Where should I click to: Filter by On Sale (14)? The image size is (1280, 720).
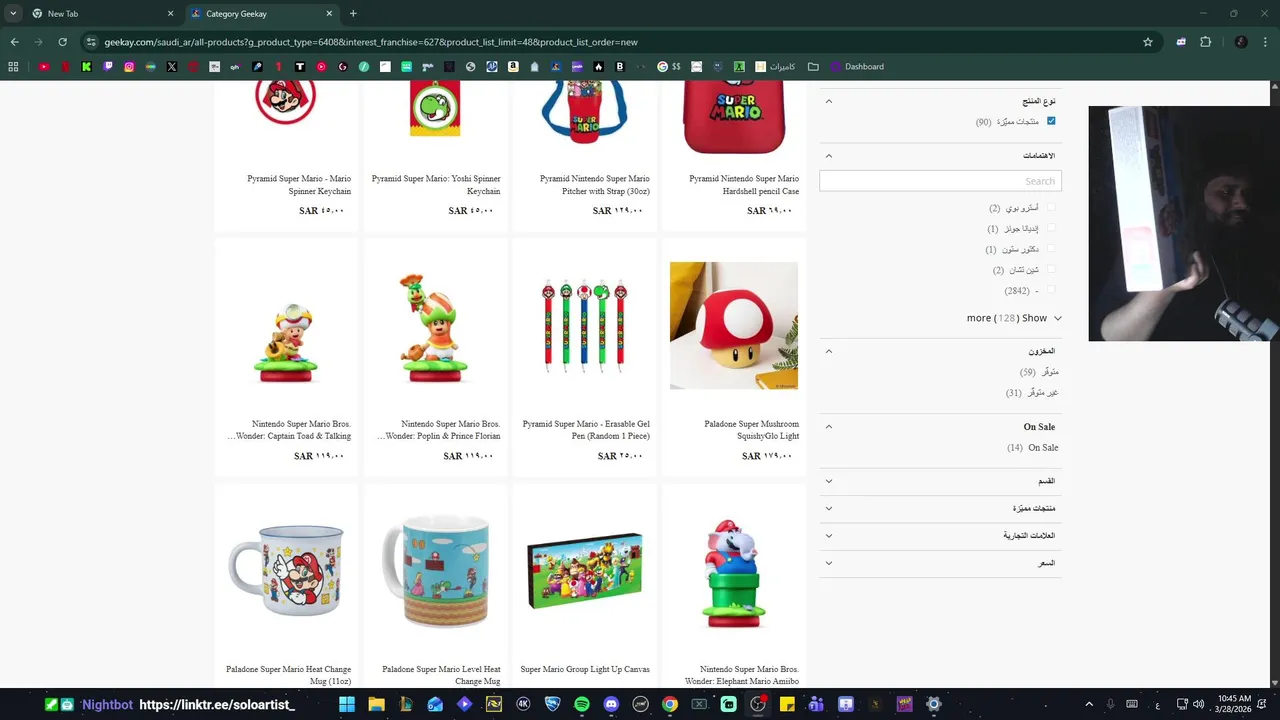pyautogui.click(x=1033, y=448)
